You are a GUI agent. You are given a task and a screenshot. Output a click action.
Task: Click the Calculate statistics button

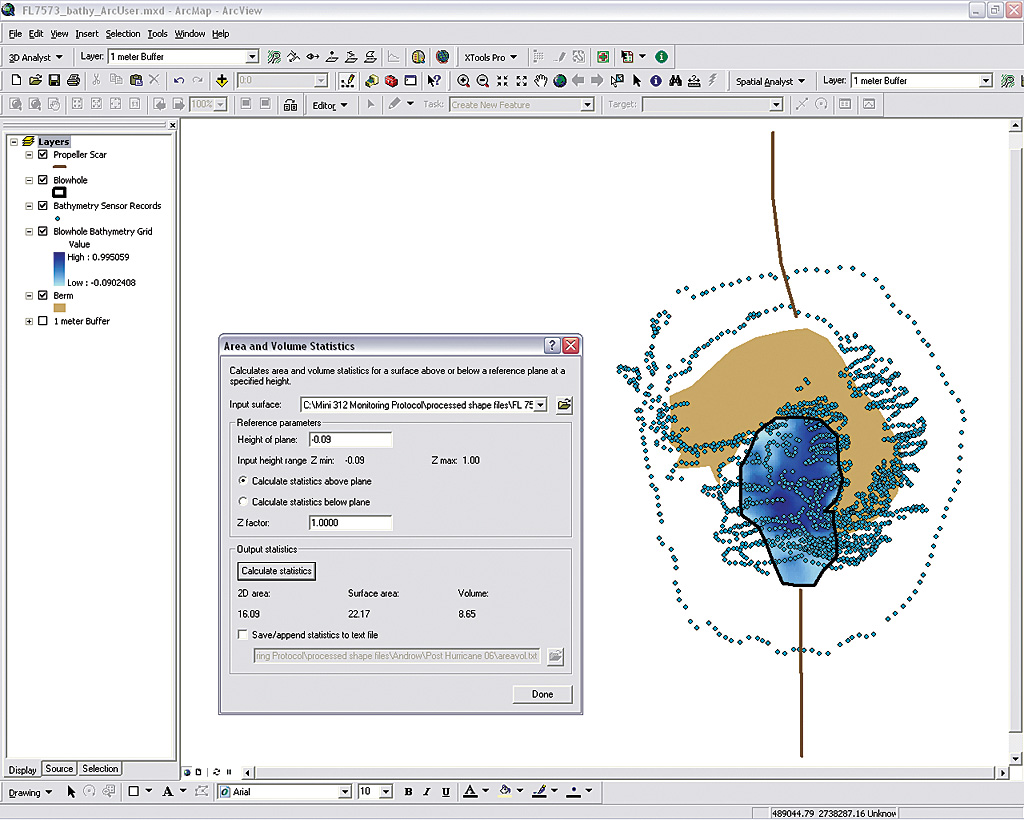pos(277,571)
